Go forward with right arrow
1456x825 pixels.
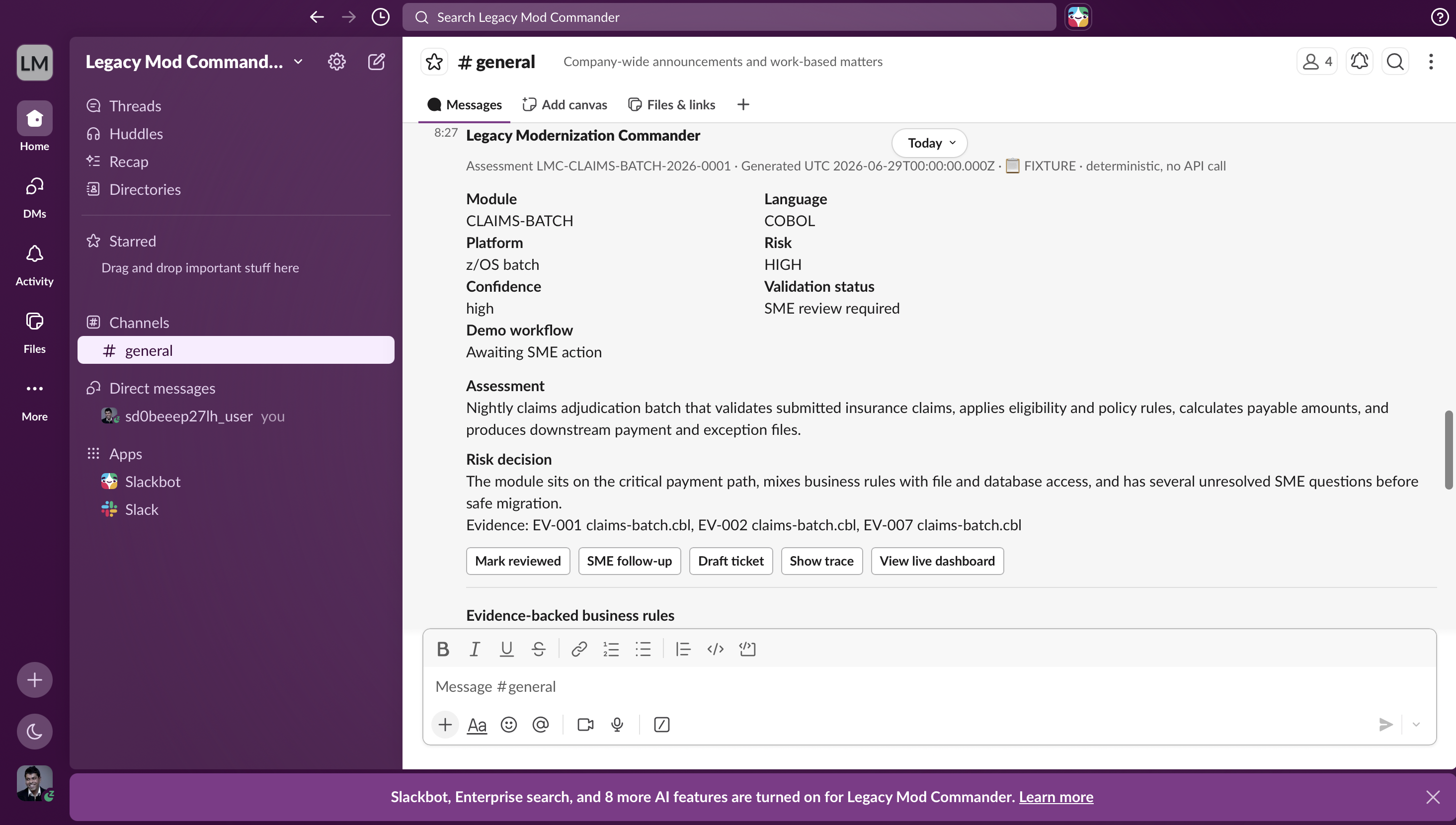pos(349,17)
